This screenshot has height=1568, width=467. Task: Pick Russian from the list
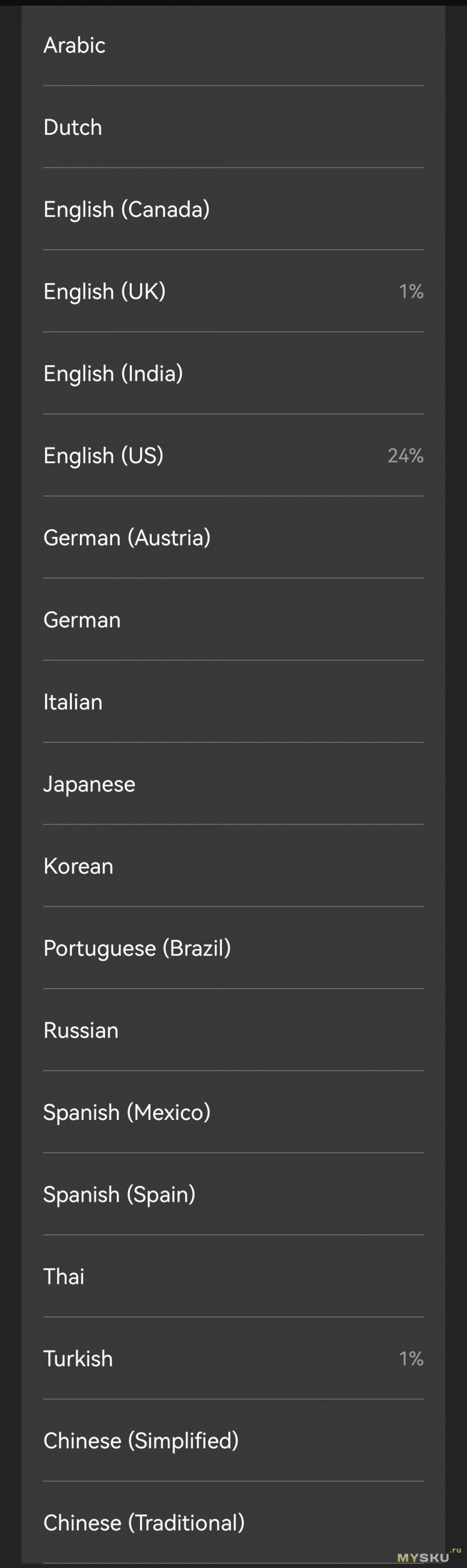[233, 1030]
